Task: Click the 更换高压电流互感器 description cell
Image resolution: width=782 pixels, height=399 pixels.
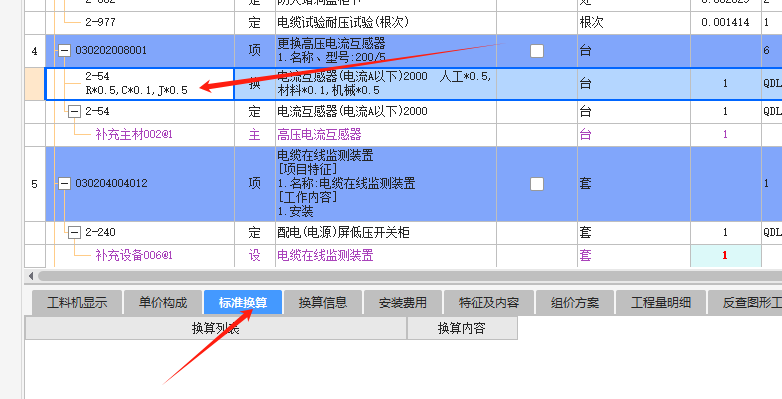Action: [x=386, y=51]
